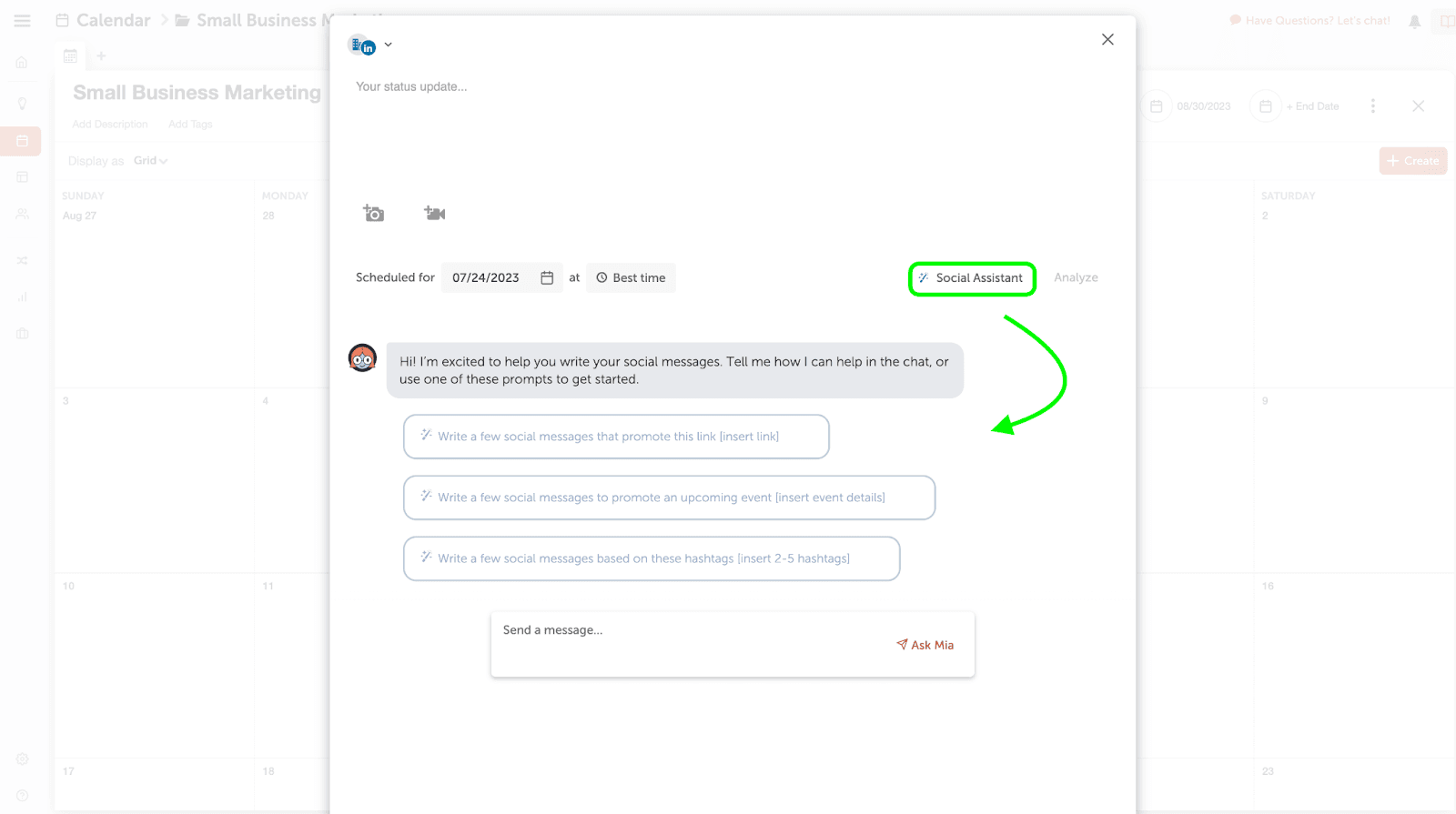Click the add photo camera icon
The image size is (1456, 814).
[x=373, y=214]
